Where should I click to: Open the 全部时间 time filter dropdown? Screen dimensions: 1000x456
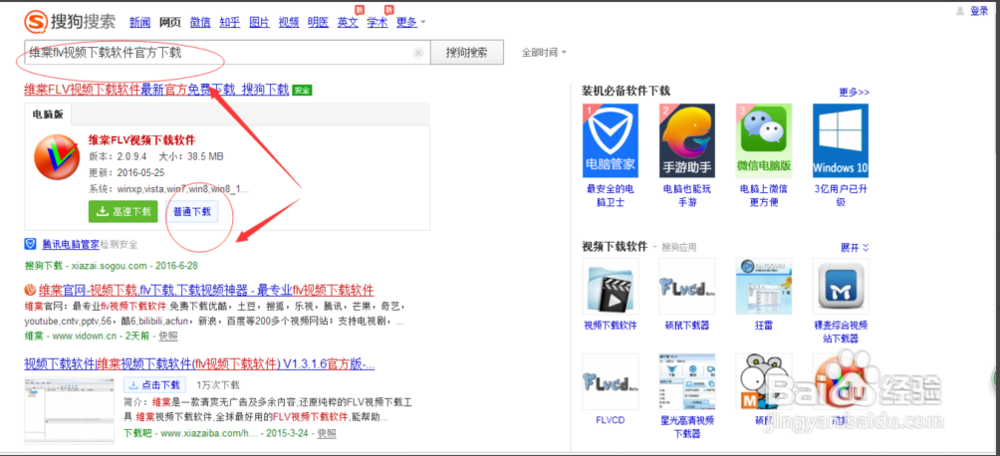pos(544,52)
